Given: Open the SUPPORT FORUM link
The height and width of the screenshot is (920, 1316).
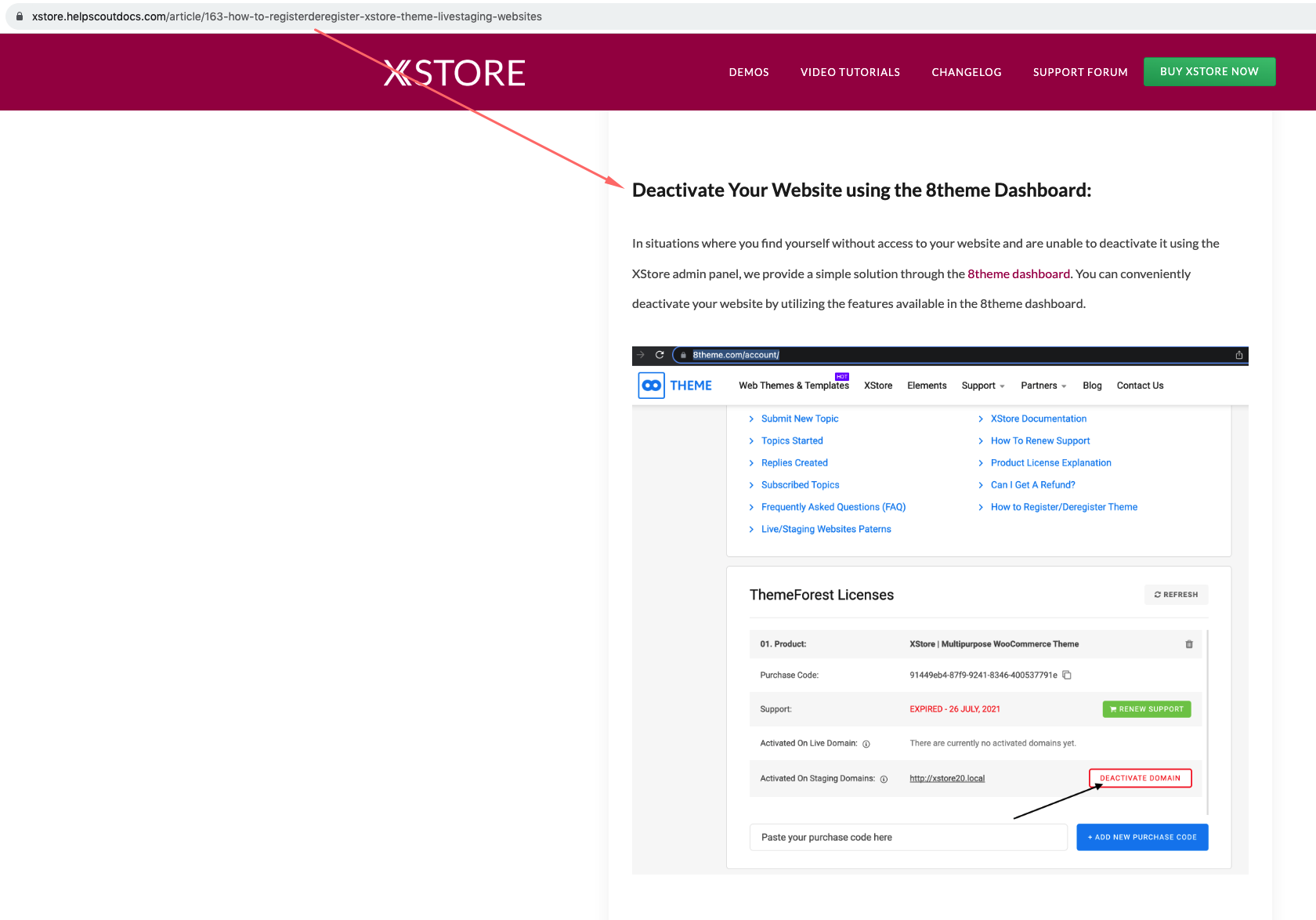Looking at the screenshot, I should pos(1080,72).
